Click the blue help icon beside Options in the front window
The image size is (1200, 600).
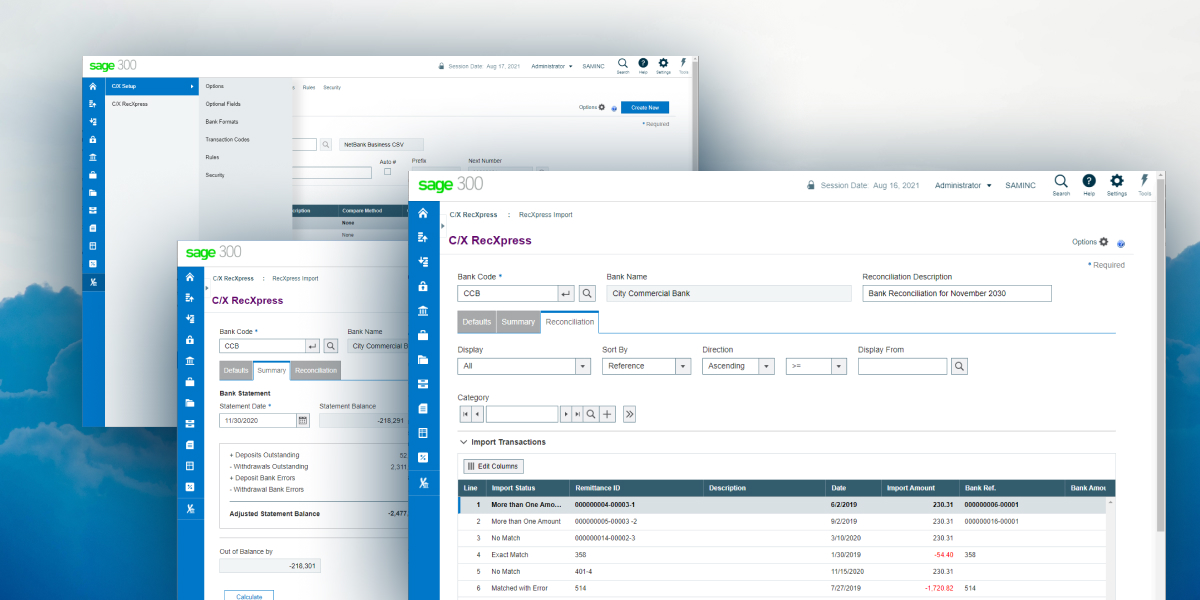tap(1121, 243)
